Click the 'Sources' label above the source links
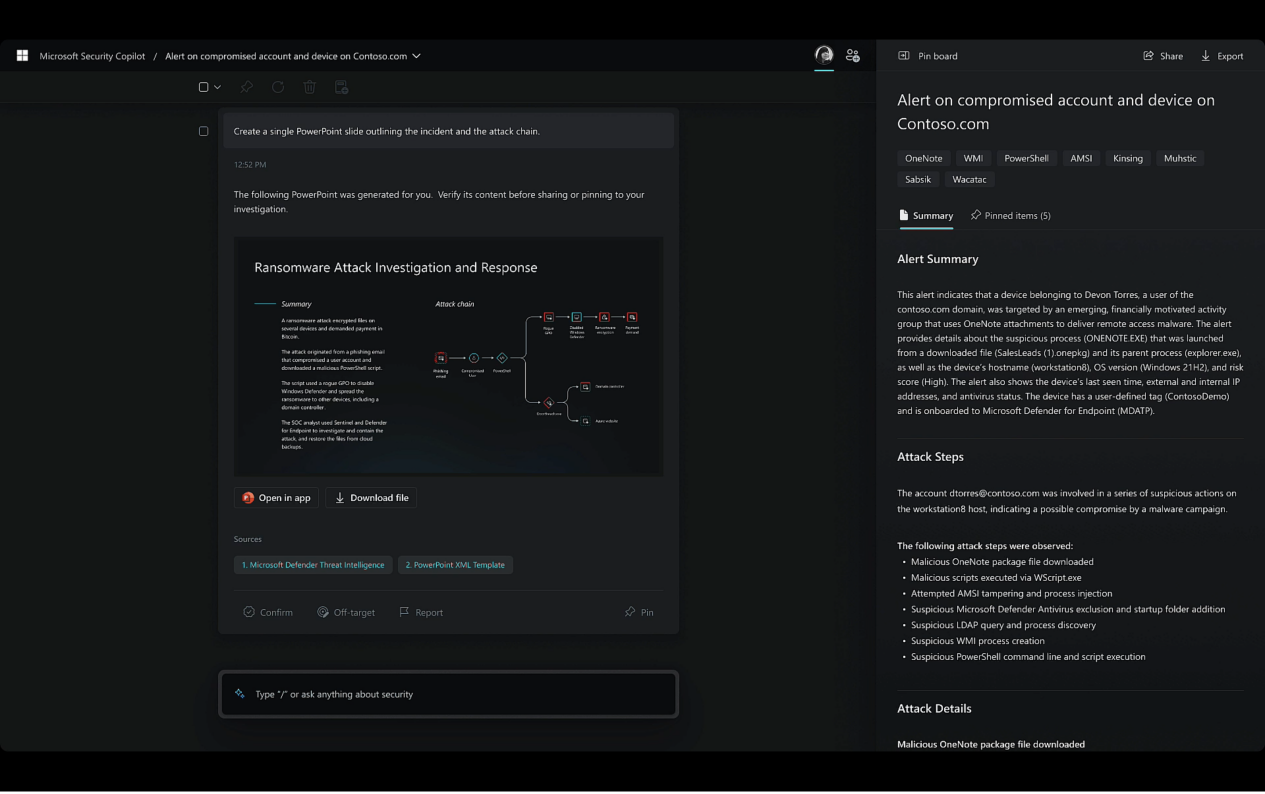The image size is (1265, 794). pyautogui.click(x=248, y=539)
